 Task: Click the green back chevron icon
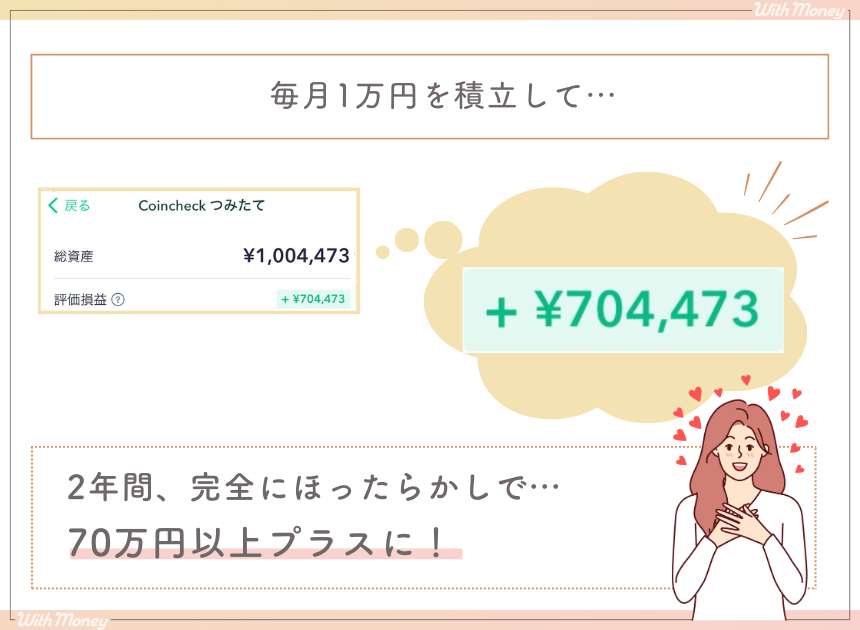coord(53,206)
